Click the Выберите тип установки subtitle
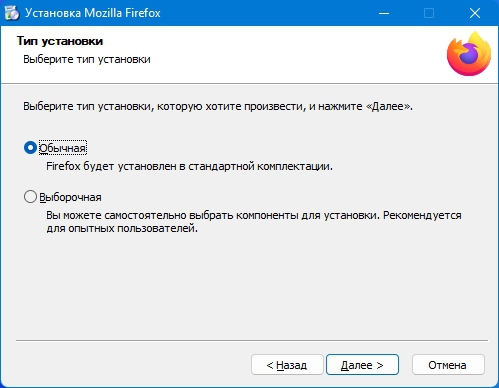Viewport: 499px width, 388px height. pos(87,59)
